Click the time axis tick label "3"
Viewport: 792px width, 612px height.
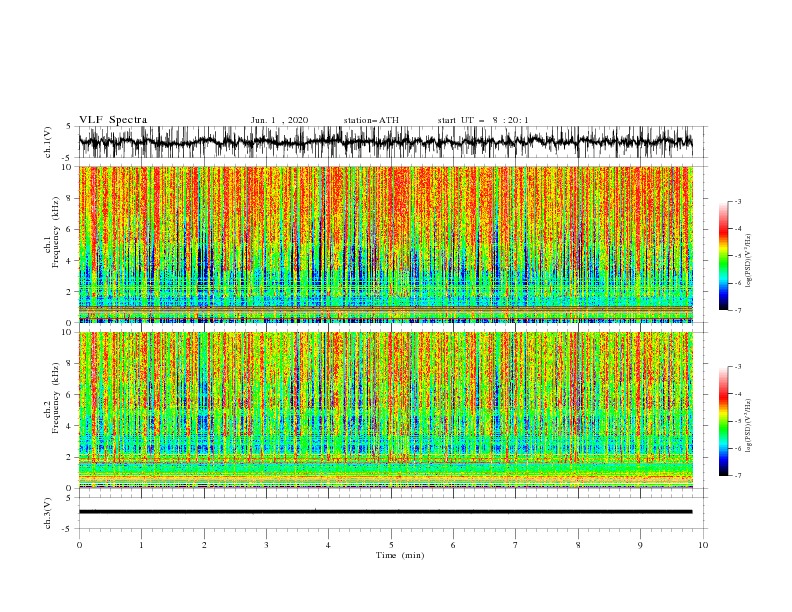pos(266,545)
